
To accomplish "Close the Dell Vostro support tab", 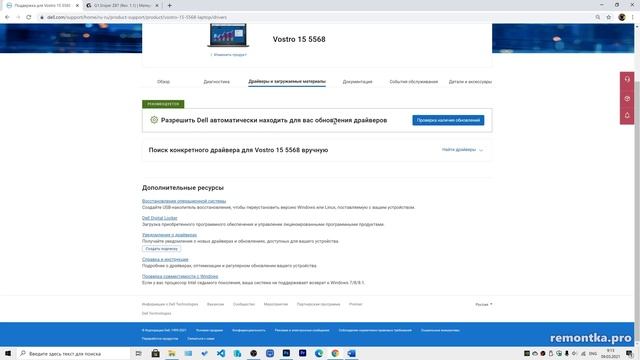I will pos(77,6).
